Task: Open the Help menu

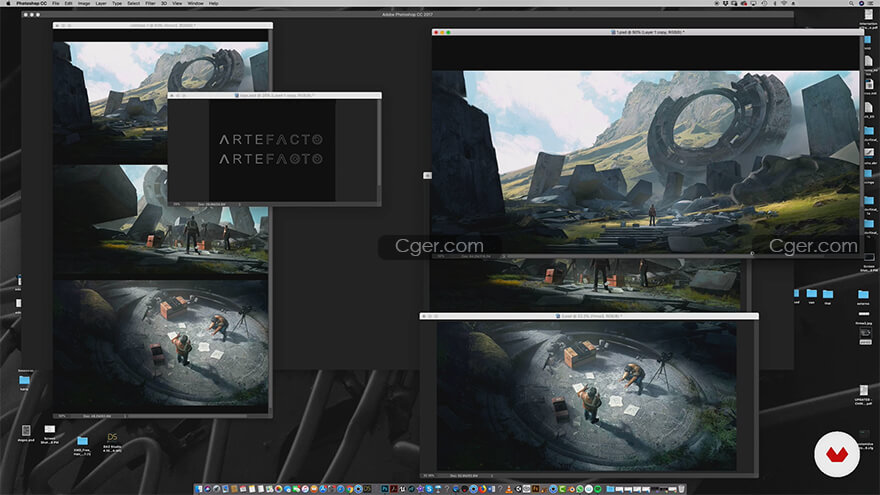Action: [213, 3]
